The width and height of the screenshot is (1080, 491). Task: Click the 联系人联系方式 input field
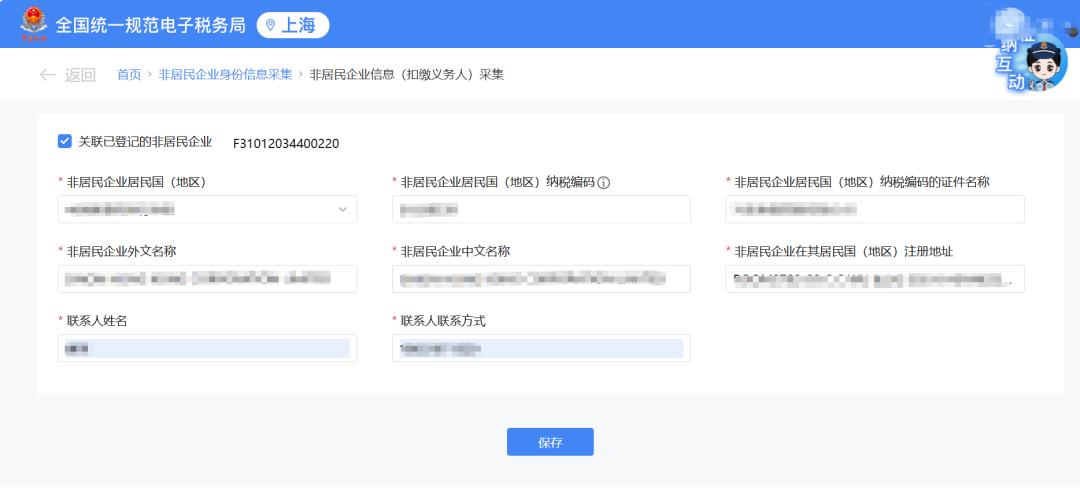(x=541, y=348)
